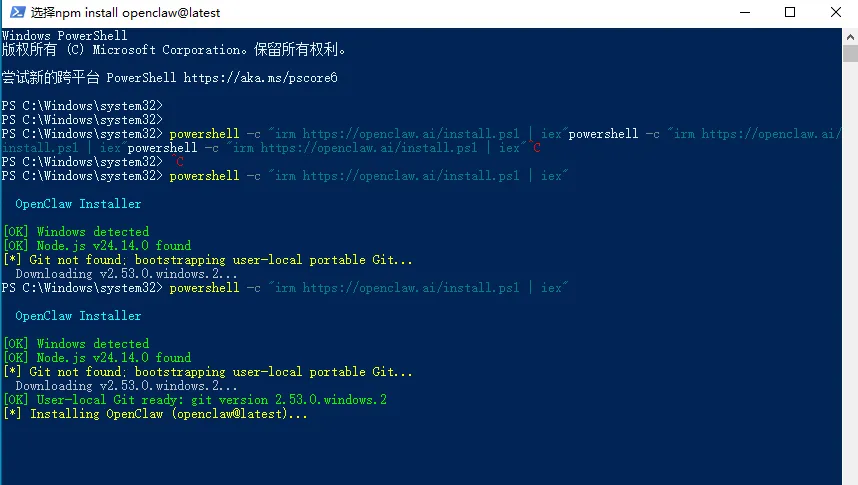Close the npm install PowerShell window
This screenshot has width=858, height=485.
coord(835,13)
